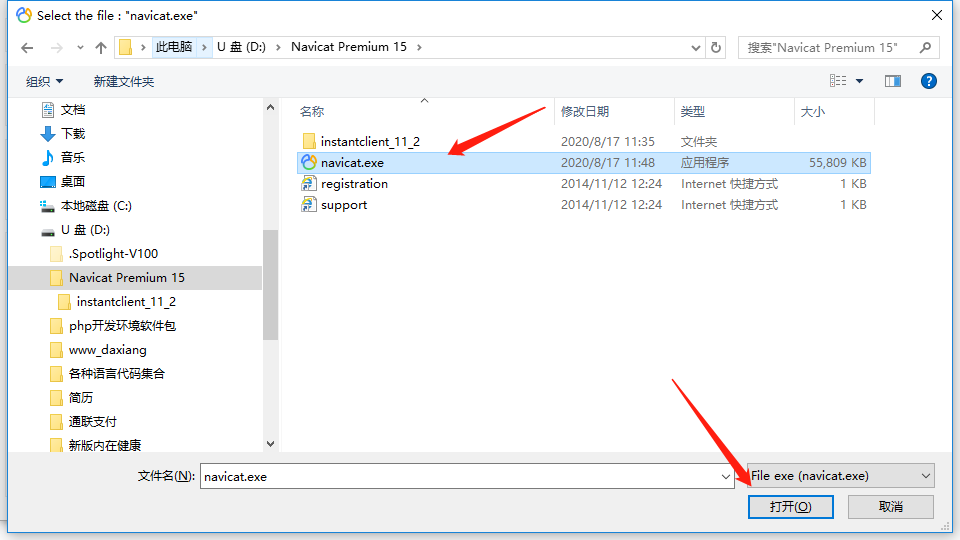Open the help button

[928, 81]
